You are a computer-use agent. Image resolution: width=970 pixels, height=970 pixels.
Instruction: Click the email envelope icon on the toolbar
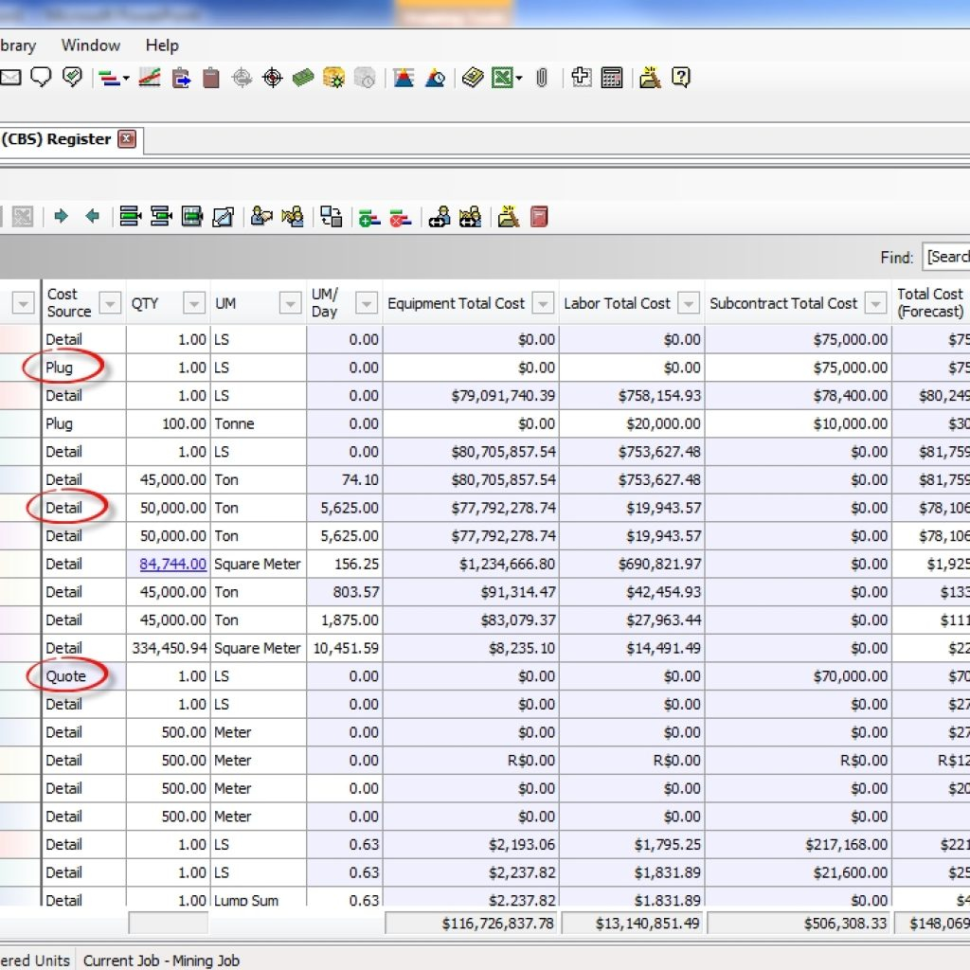(13, 77)
